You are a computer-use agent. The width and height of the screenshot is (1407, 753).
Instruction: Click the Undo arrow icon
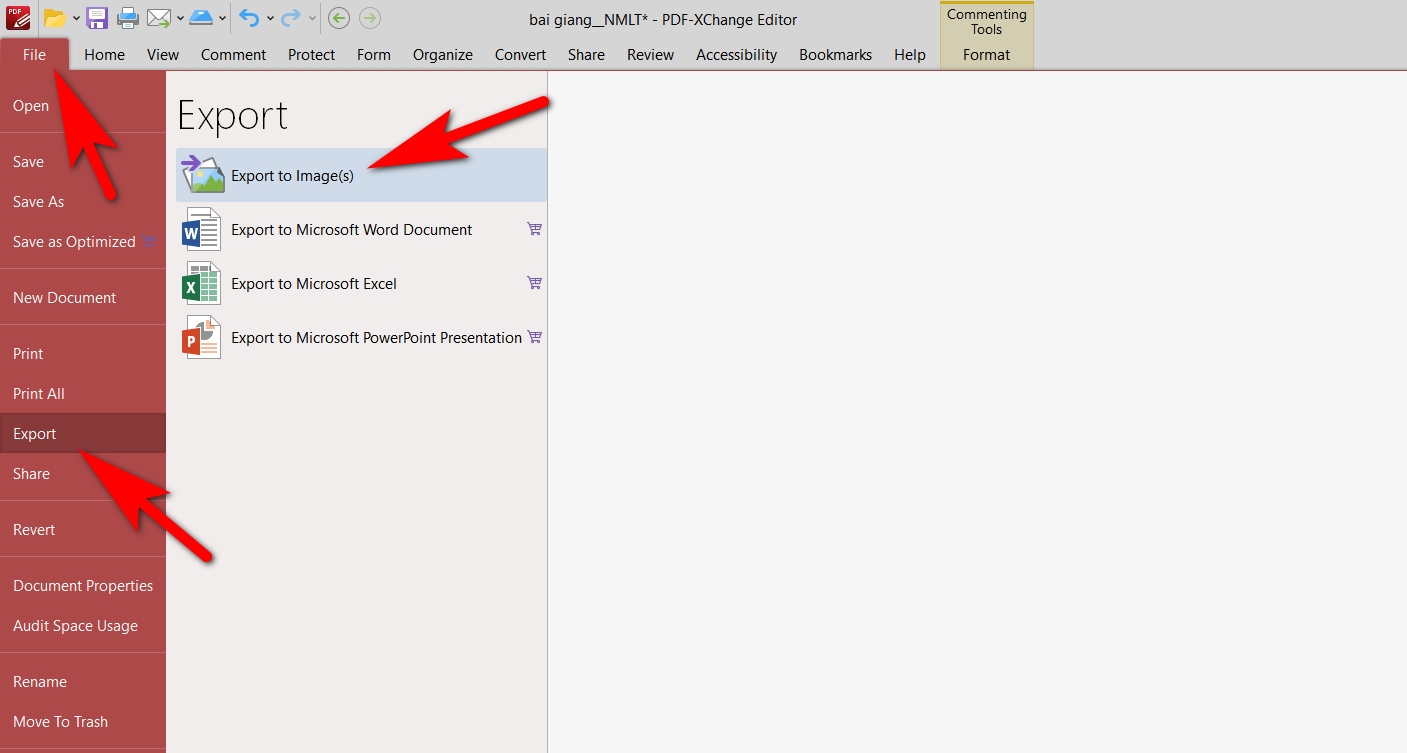click(250, 18)
